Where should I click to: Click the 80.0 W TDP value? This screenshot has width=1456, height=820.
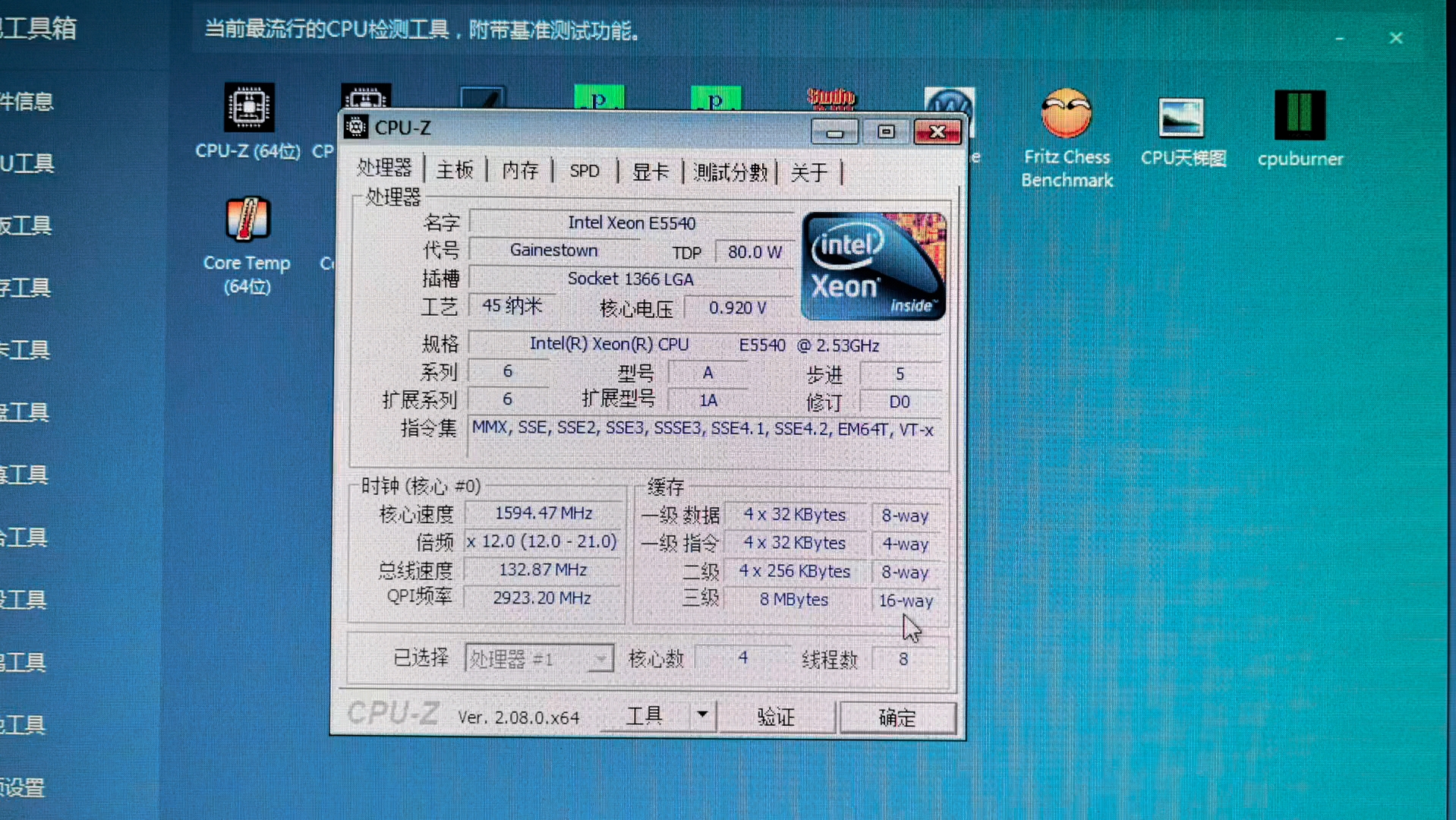(x=755, y=252)
